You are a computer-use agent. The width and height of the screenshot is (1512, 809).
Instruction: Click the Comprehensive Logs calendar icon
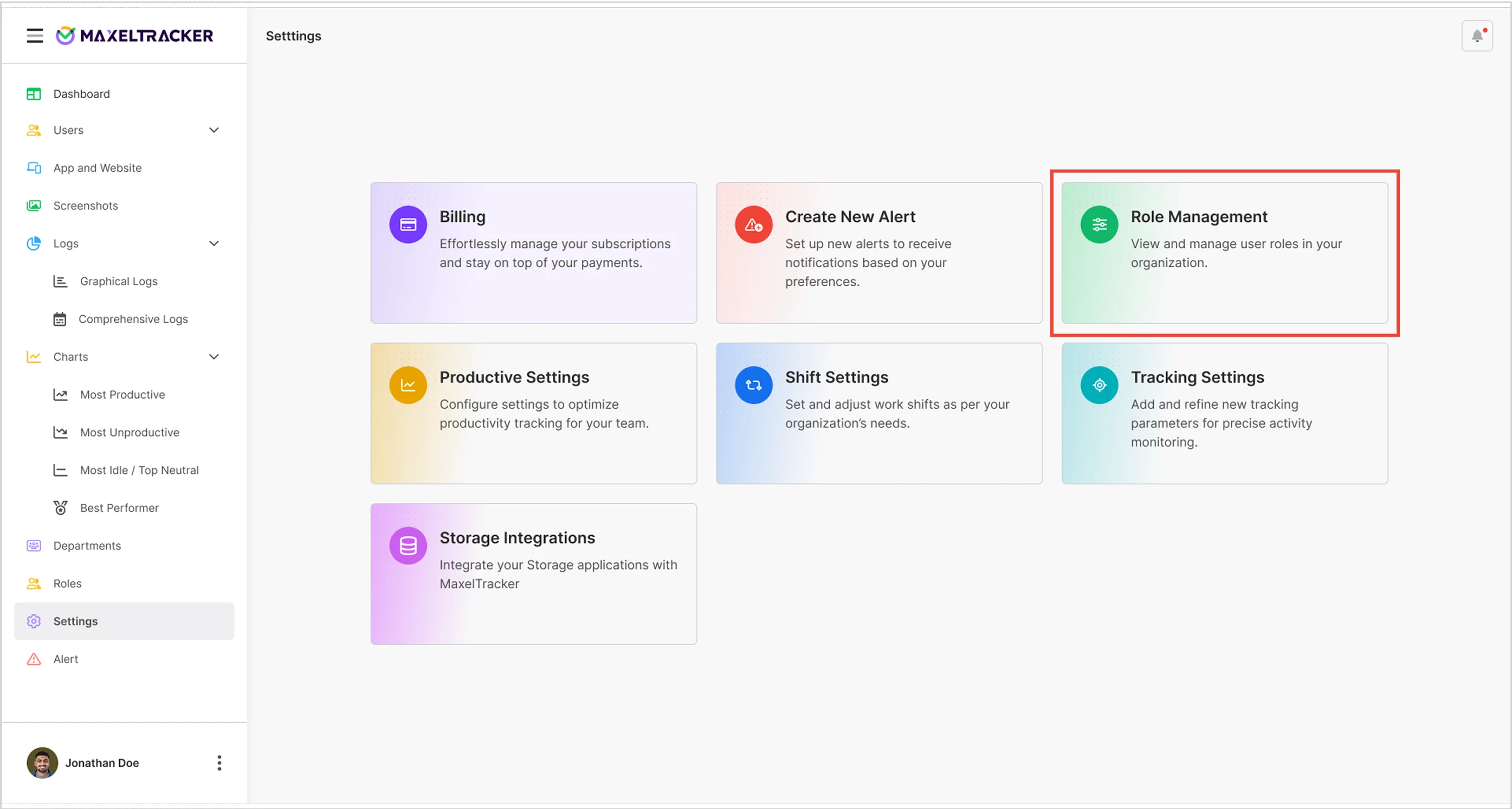pyautogui.click(x=60, y=319)
